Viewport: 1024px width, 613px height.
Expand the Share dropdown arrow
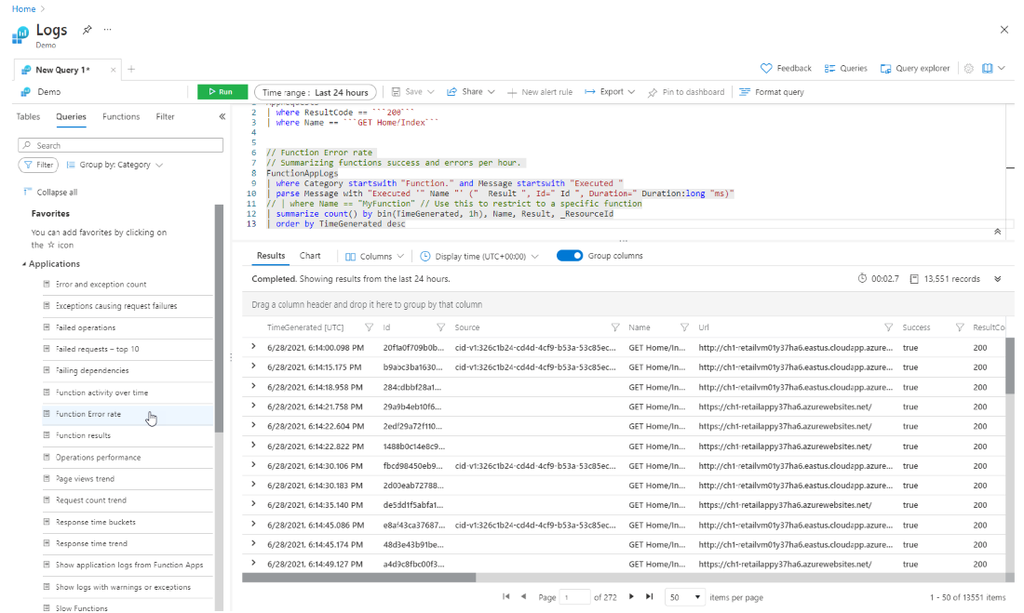491,92
